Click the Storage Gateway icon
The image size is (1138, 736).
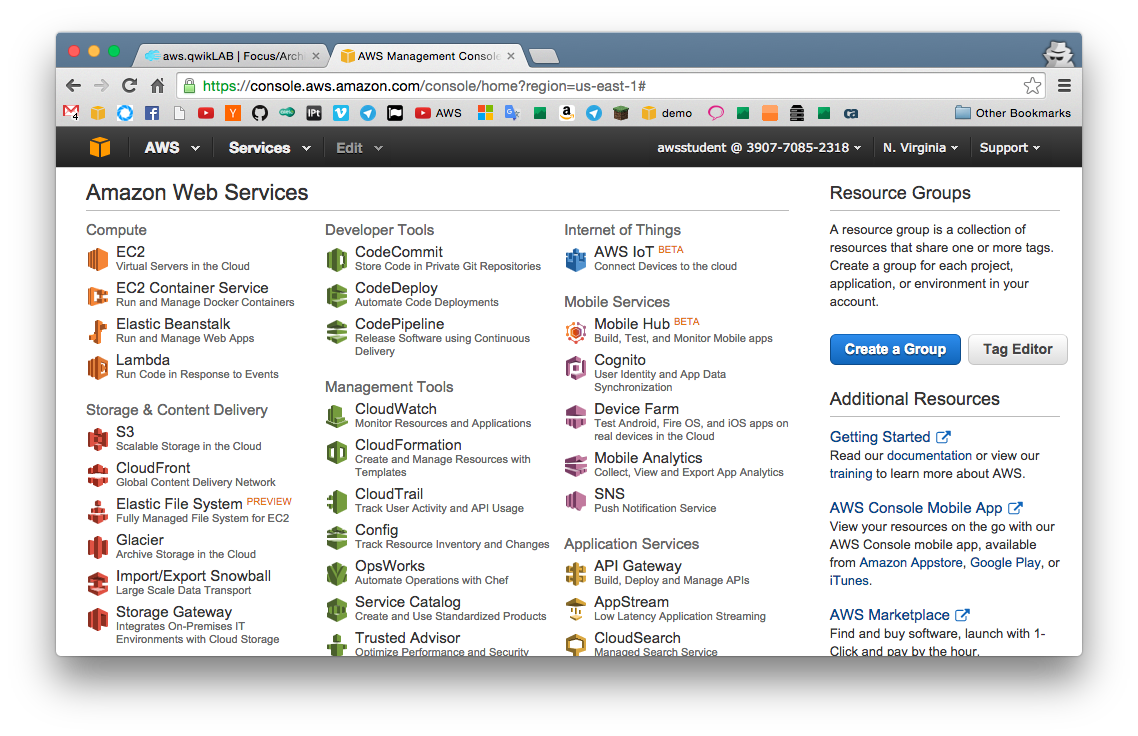coord(98,619)
